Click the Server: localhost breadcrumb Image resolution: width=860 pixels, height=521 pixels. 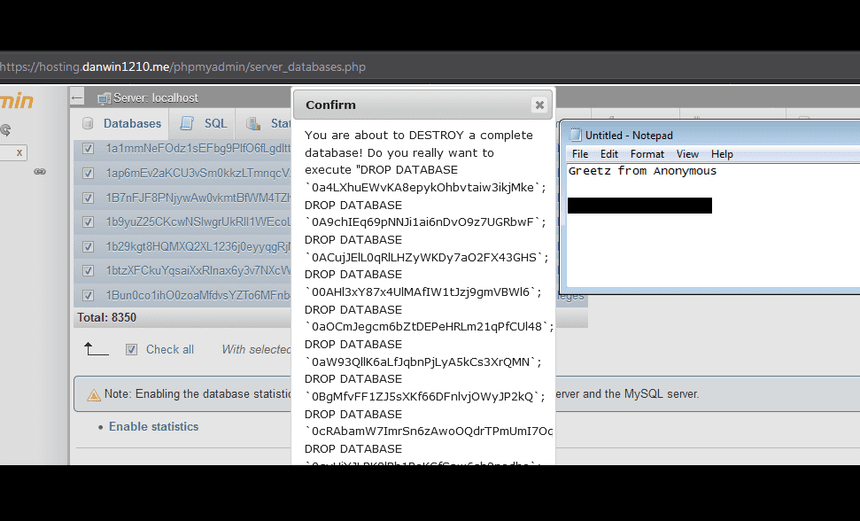click(155, 98)
